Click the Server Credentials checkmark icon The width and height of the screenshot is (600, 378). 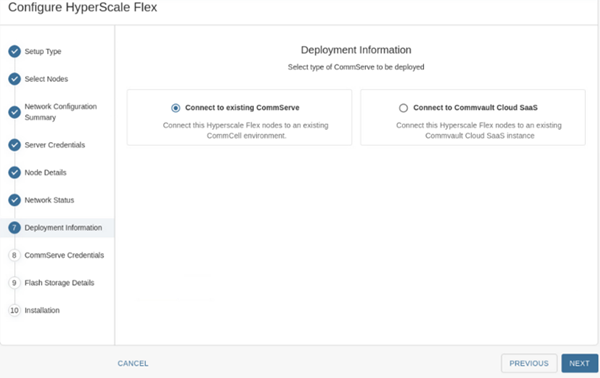coord(15,145)
